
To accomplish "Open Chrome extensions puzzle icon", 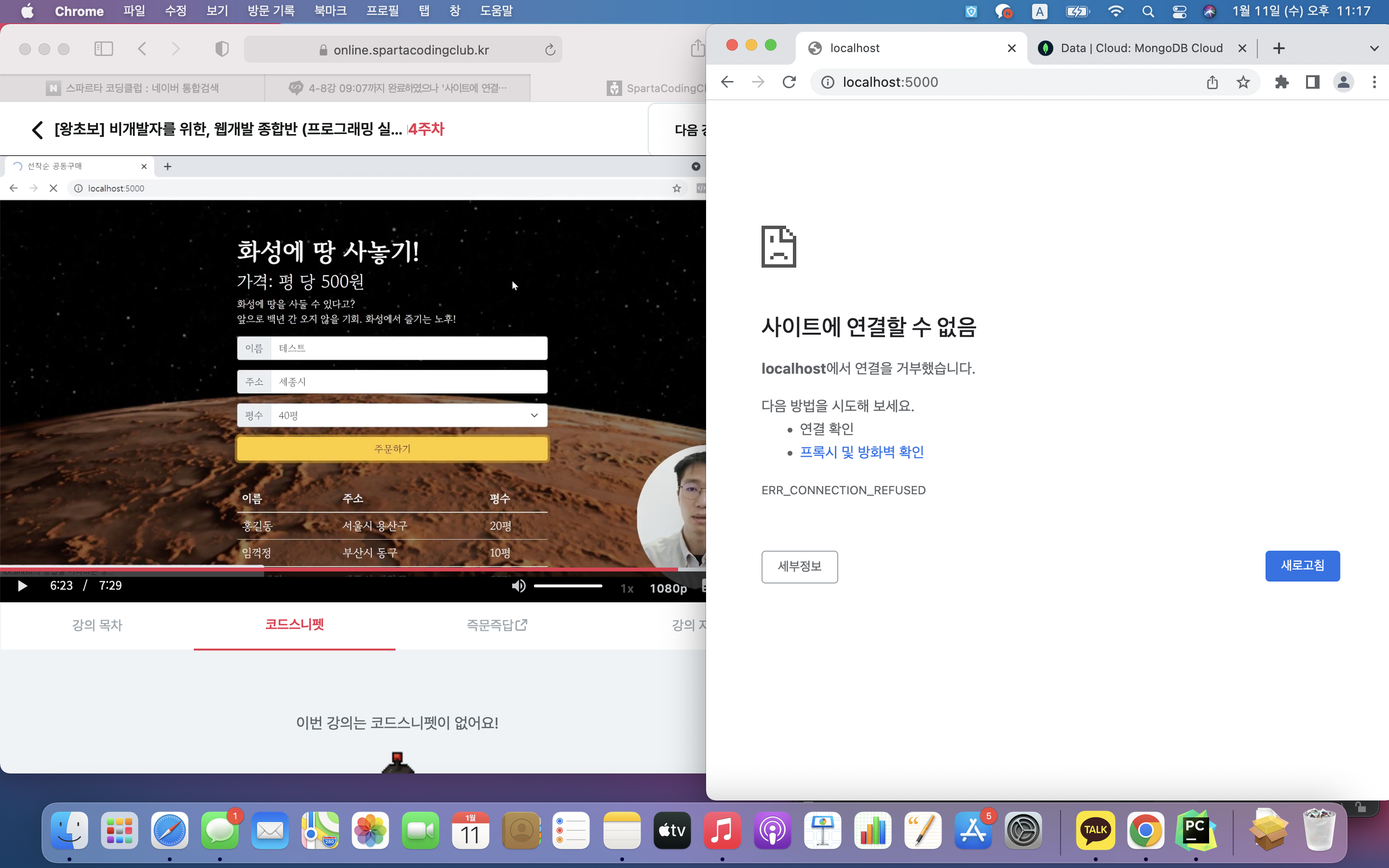I will point(1281,82).
